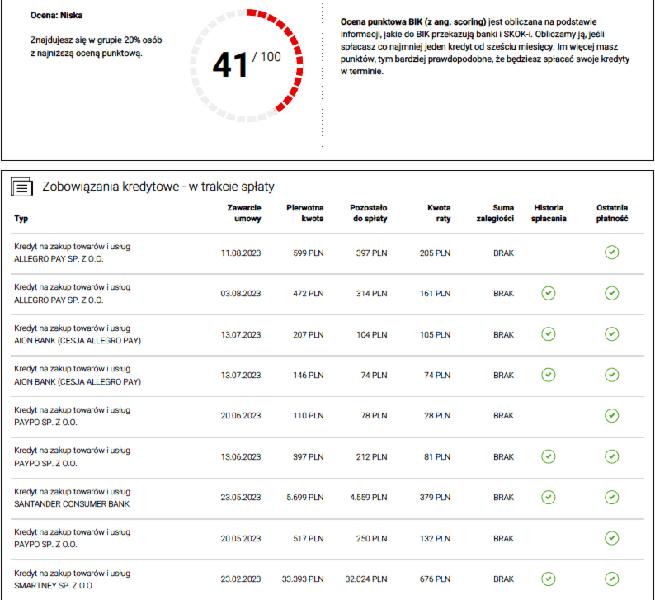655x600 pixels.
Task: Click the "Pozostało do spłaty" column header
Action: (x=369, y=213)
